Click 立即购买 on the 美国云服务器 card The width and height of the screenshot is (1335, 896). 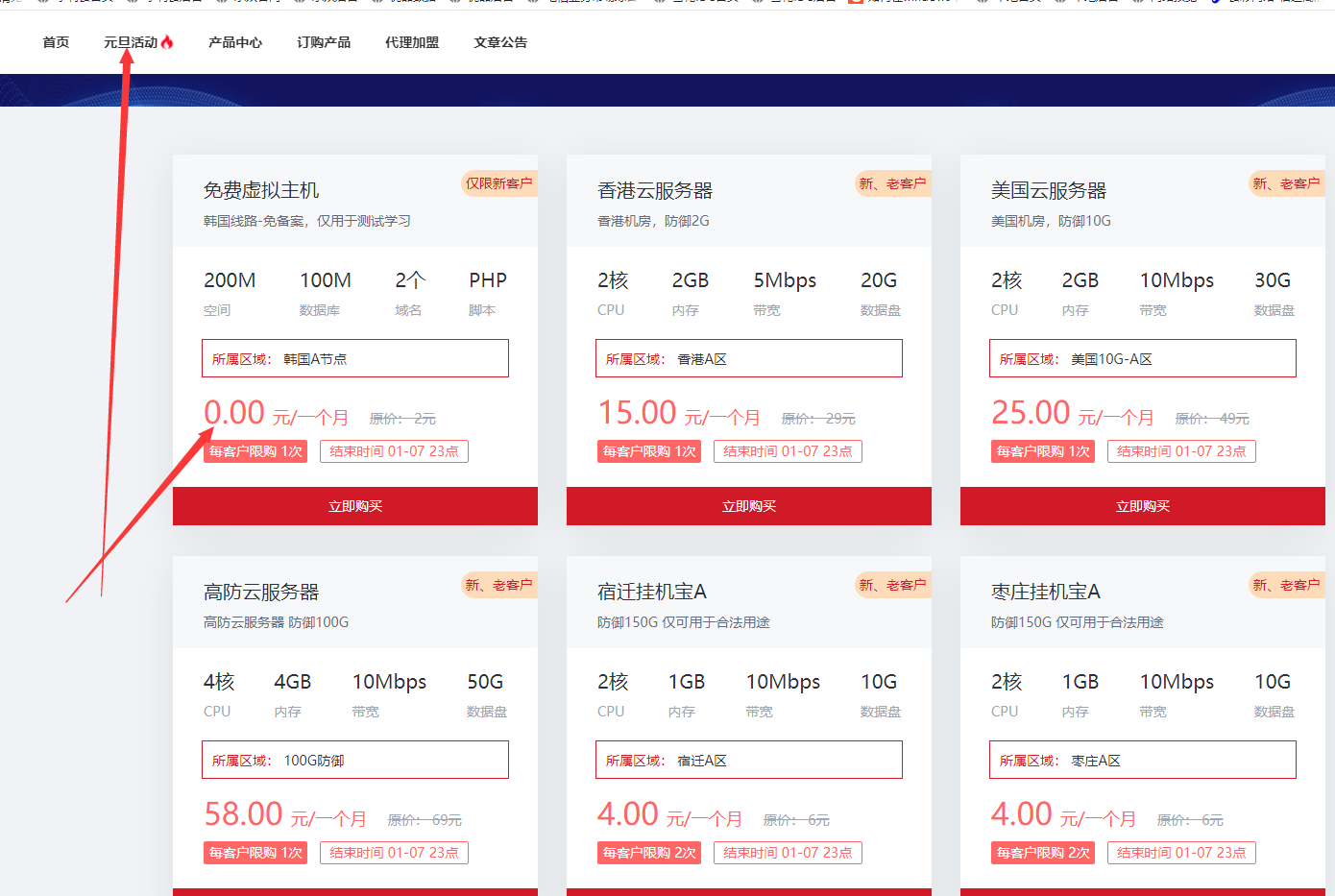1142,506
